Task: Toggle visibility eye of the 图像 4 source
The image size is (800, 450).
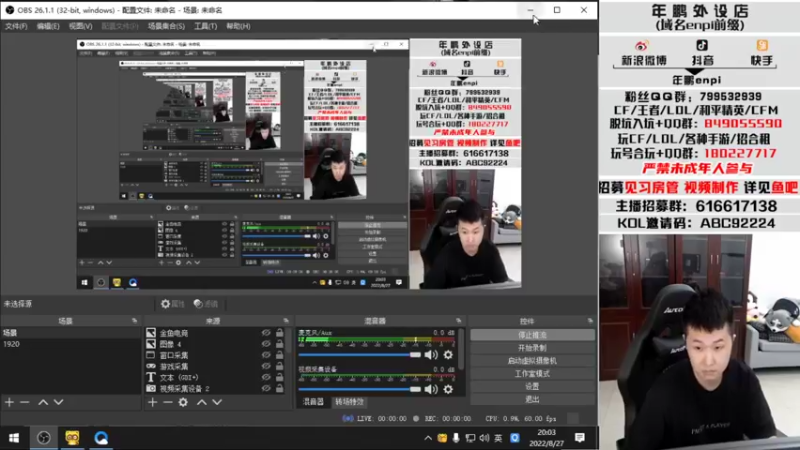Action: [266, 344]
